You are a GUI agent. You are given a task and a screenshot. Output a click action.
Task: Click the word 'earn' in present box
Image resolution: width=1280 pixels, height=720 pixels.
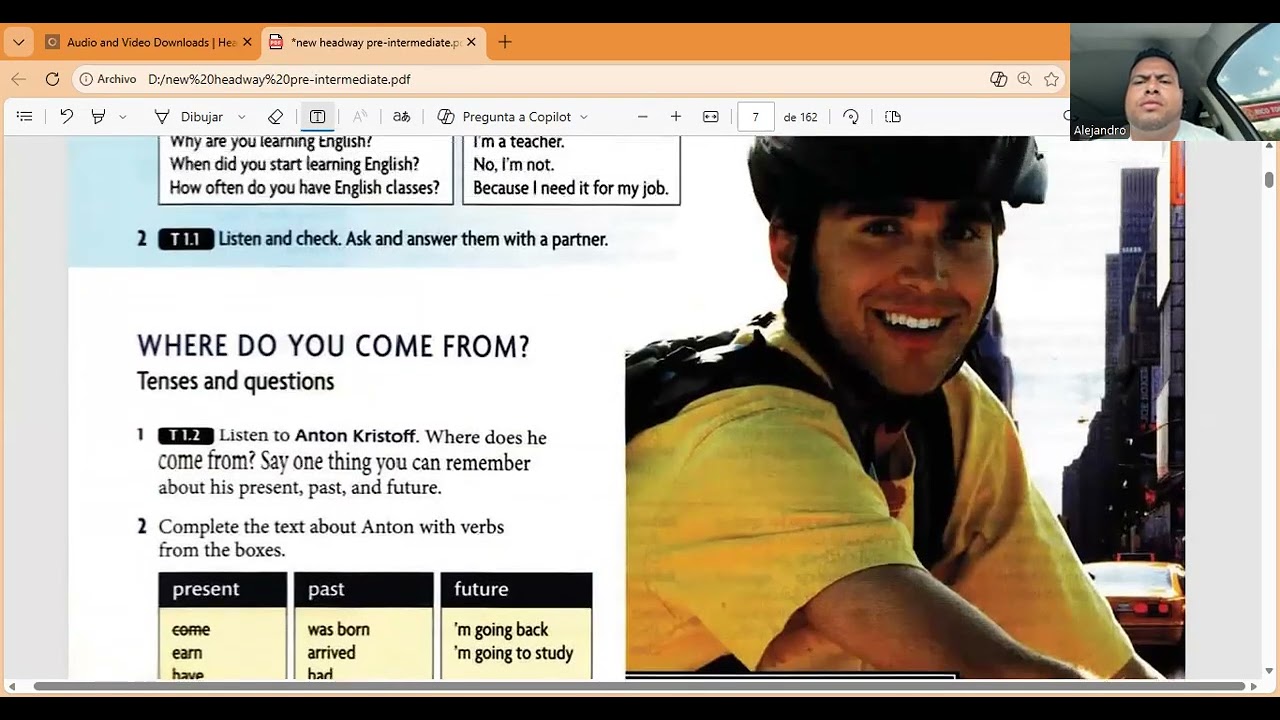pyautogui.click(x=187, y=653)
